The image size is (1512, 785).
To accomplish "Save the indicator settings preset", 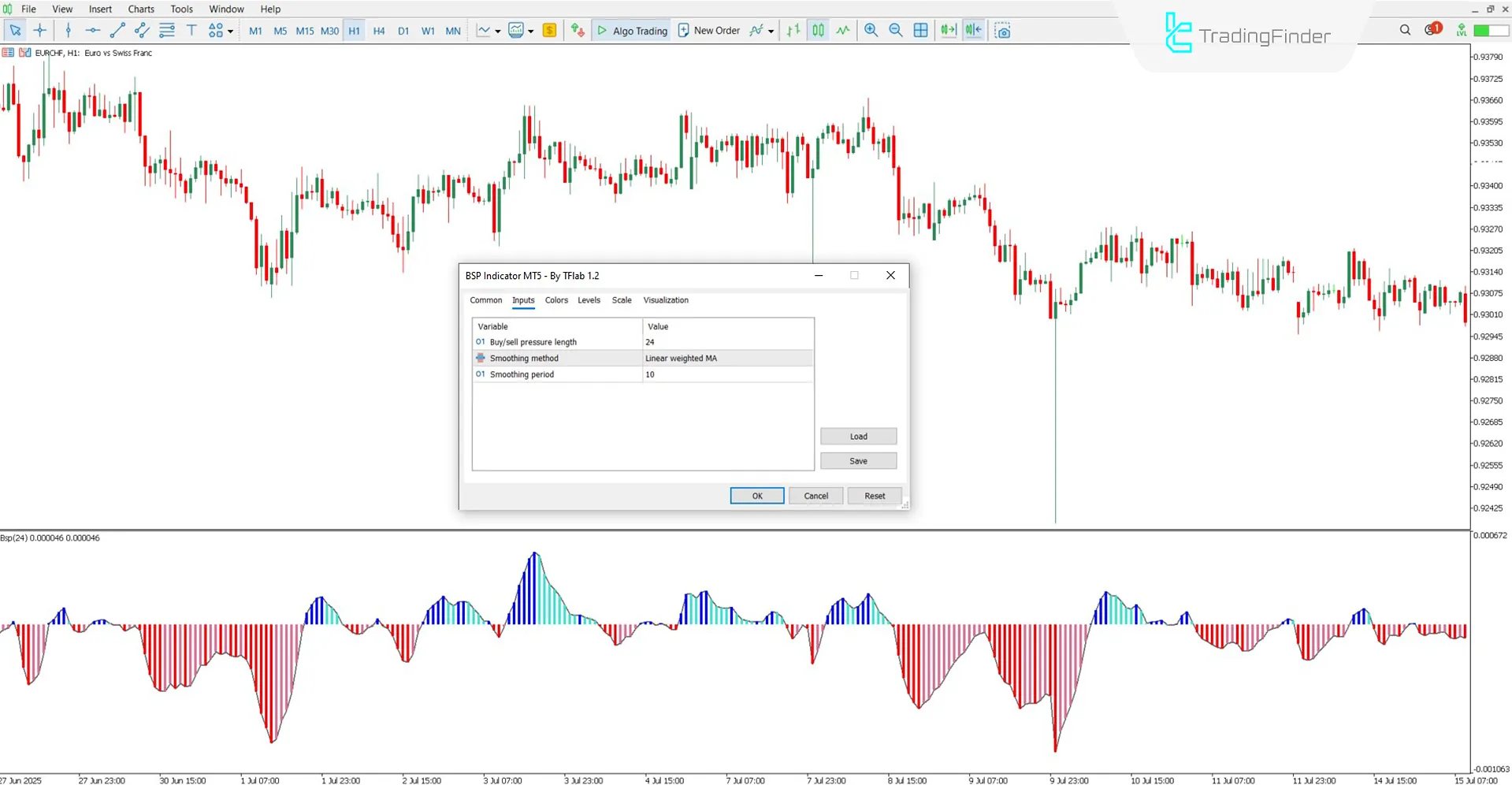I will (858, 460).
